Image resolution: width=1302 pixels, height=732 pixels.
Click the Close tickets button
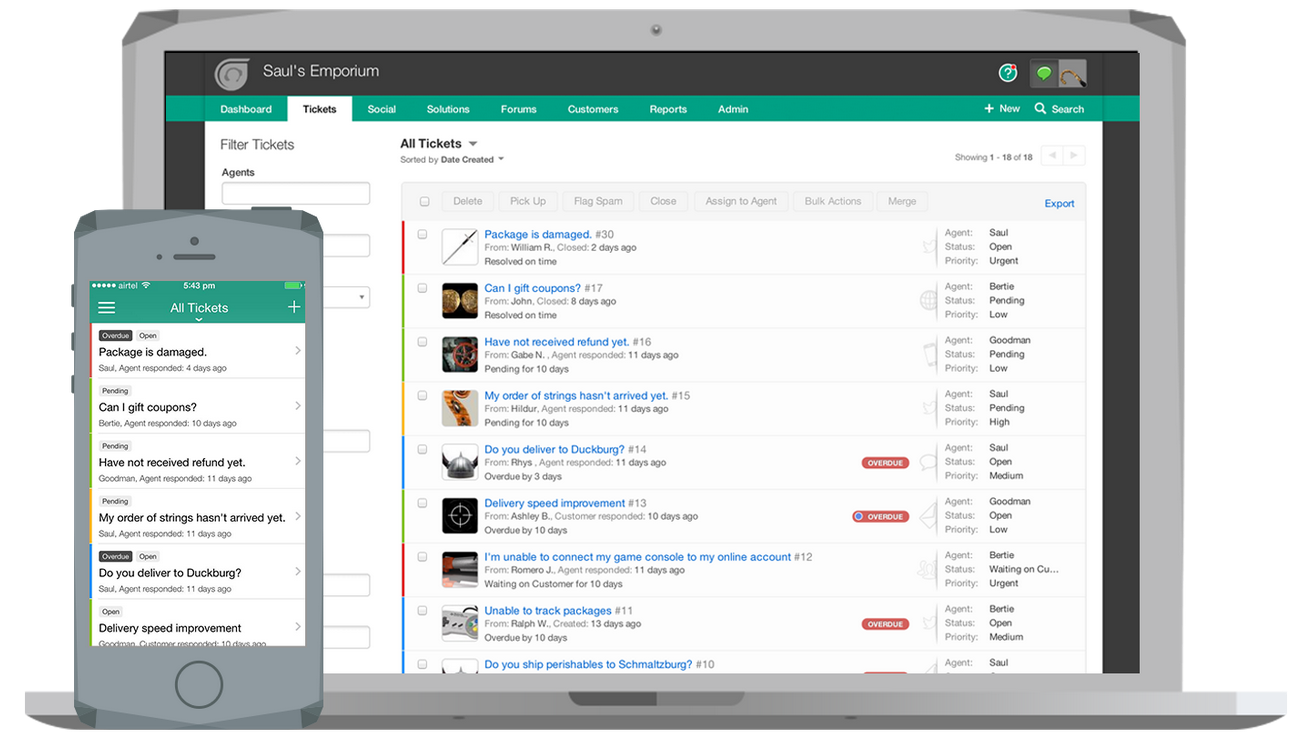click(x=663, y=201)
